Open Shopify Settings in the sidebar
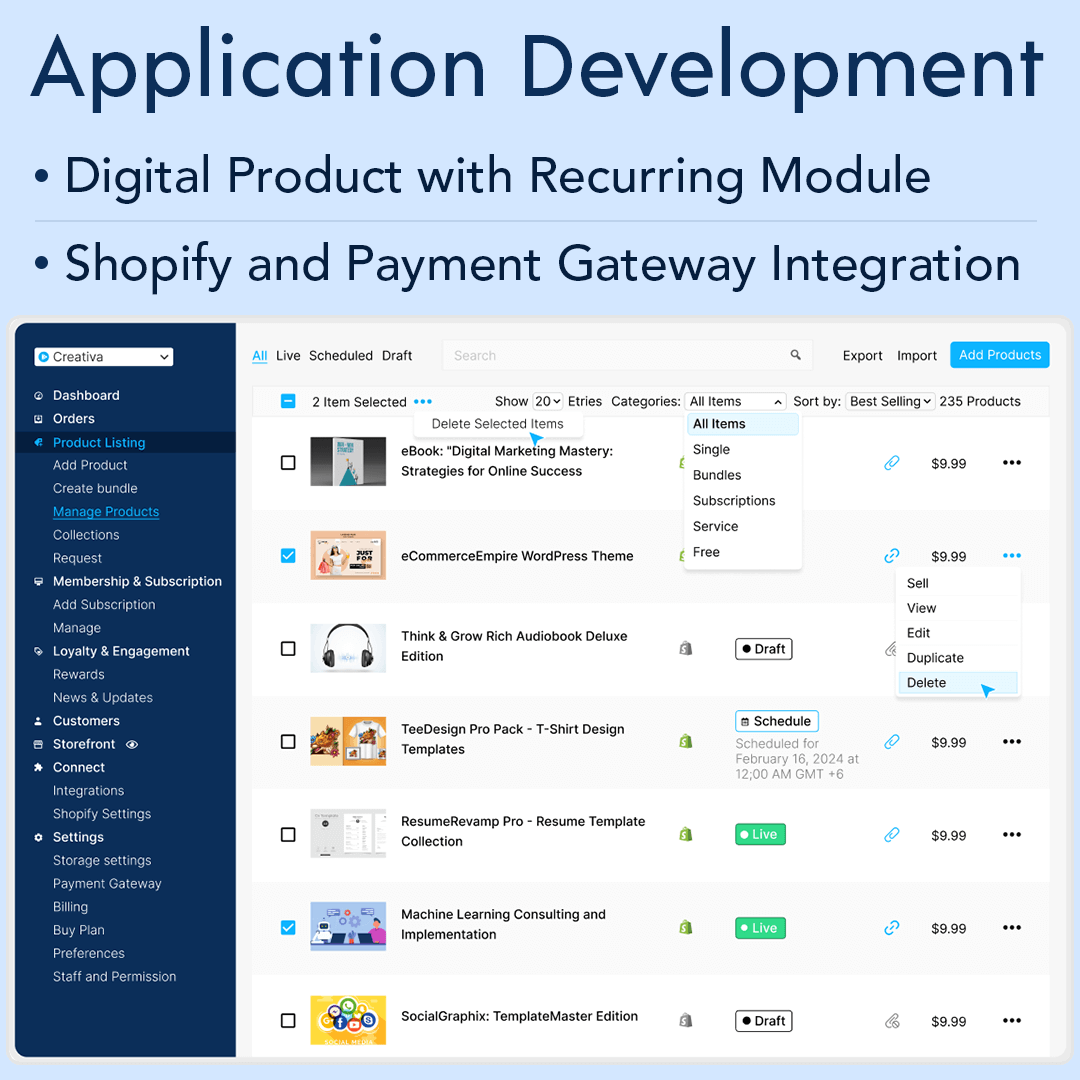Viewport: 1080px width, 1080px height. coord(102,814)
